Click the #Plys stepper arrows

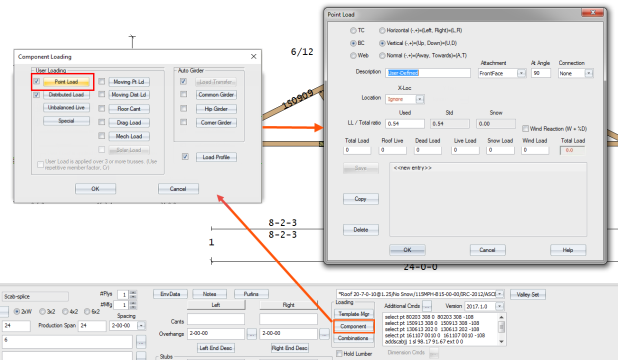133,295
